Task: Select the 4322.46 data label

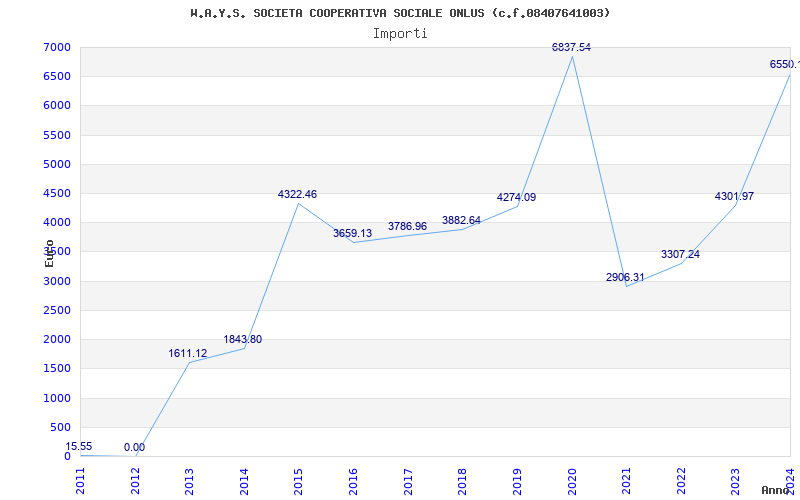Action: tap(297, 194)
